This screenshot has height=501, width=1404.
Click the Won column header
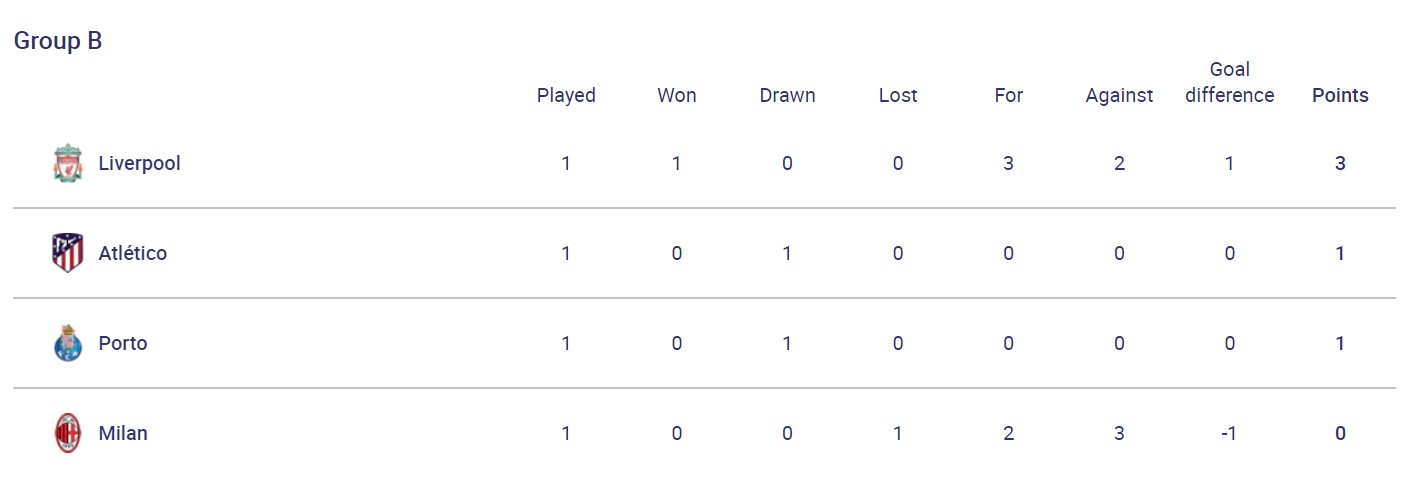click(x=677, y=95)
